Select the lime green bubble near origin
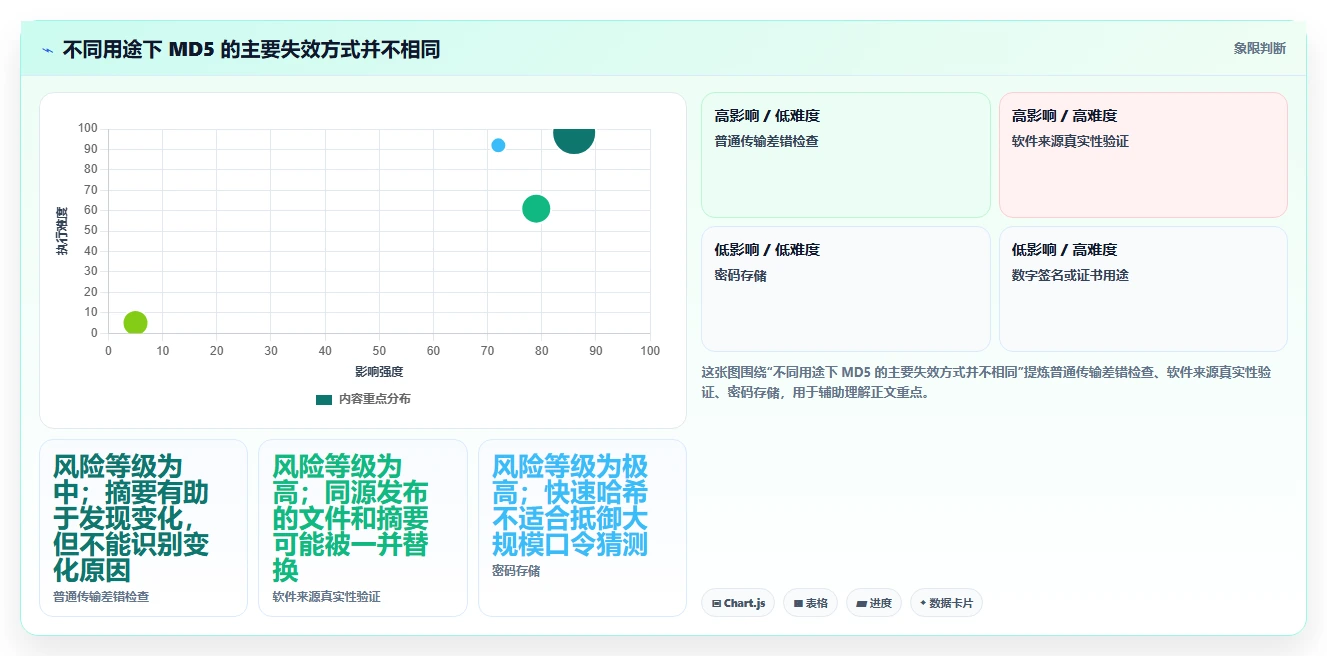 pos(135,322)
